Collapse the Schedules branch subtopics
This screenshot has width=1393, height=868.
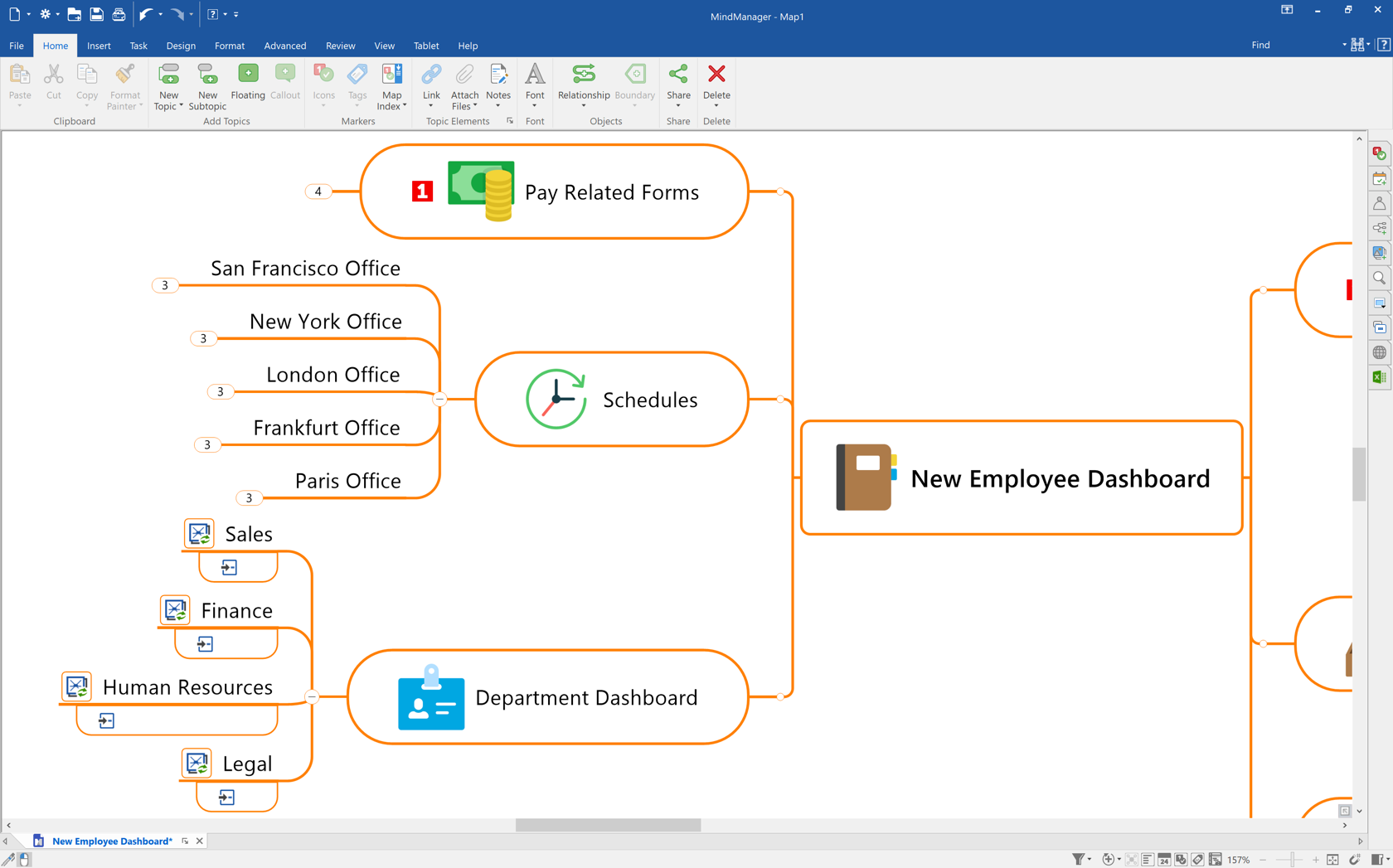(440, 399)
